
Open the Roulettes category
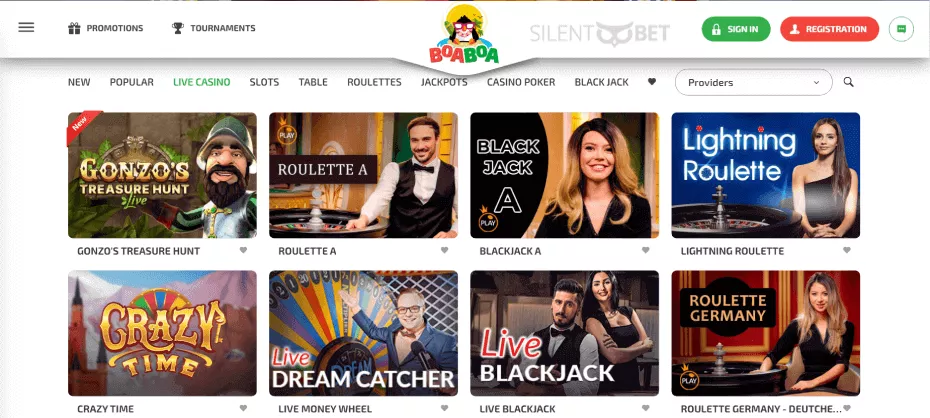point(374,82)
